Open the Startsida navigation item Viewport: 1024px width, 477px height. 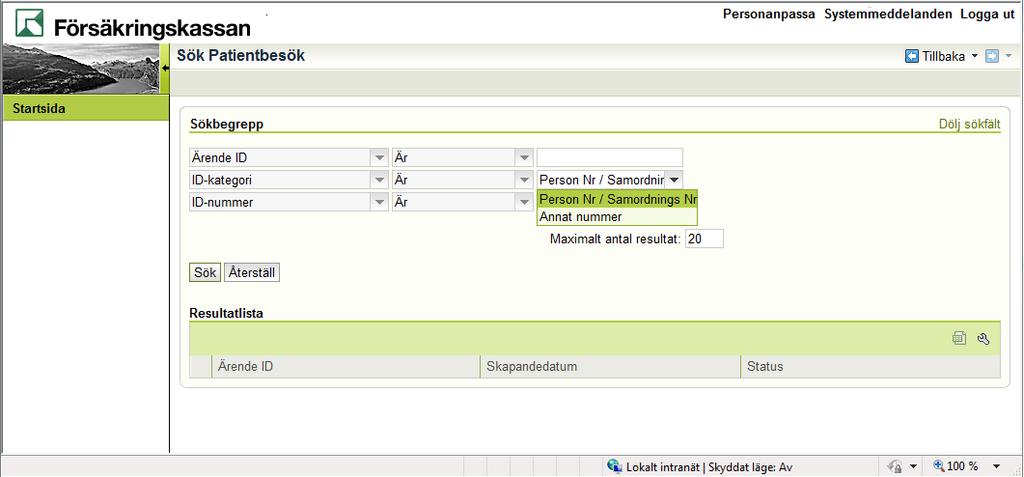(86, 108)
